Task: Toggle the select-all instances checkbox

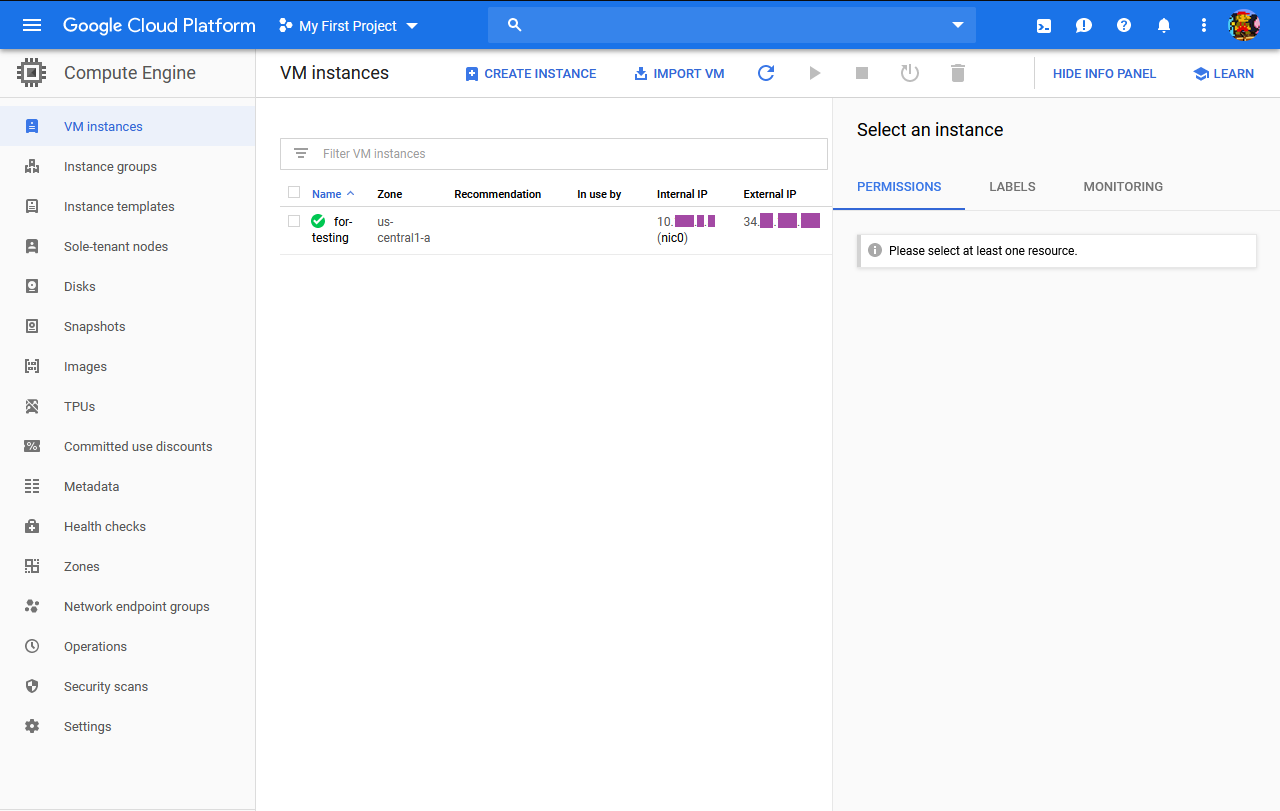Action: click(294, 192)
